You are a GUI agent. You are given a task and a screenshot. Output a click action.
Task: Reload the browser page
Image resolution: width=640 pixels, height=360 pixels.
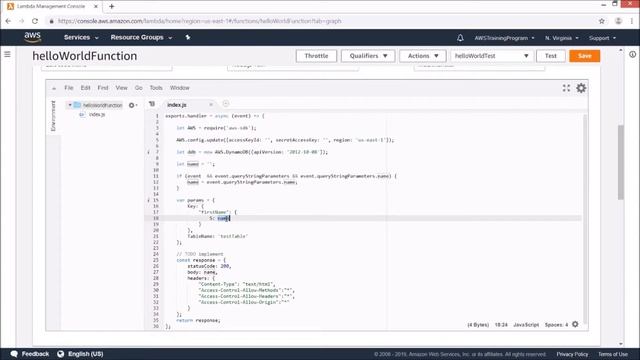[x=35, y=21]
